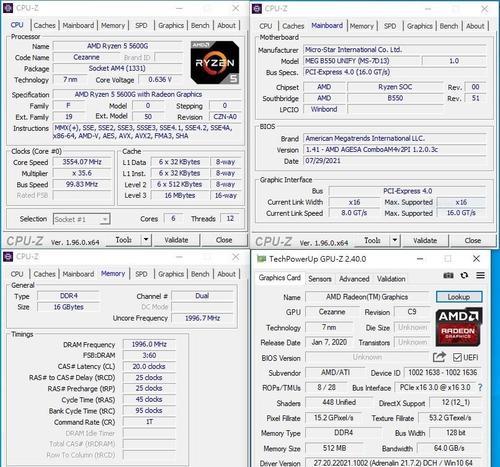Screen dimensions: 500x467
Task: Switch to Sensors tab in GPU-Z
Action: click(x=320, y=279)
